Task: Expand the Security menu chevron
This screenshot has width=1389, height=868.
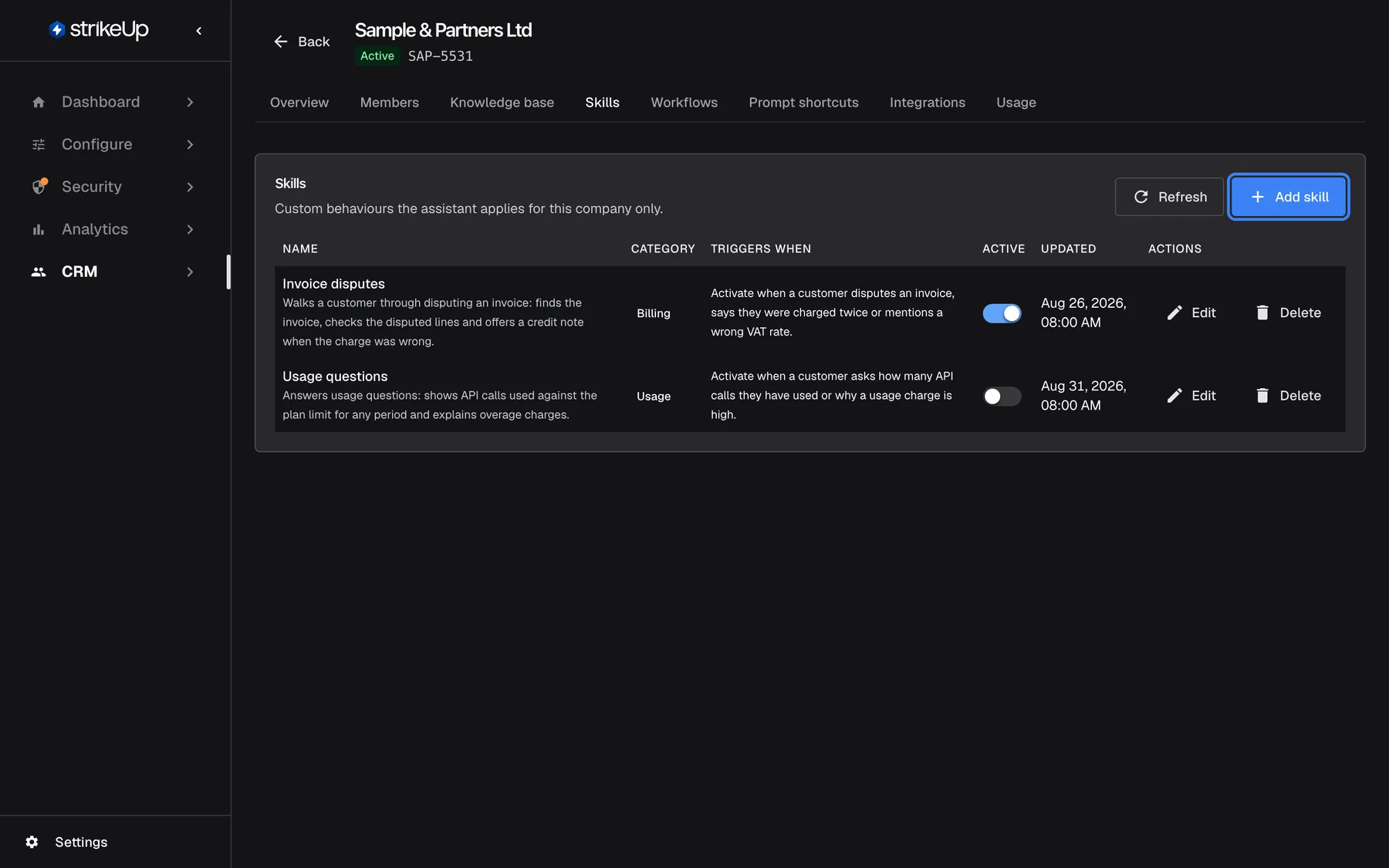Action: (190, 187)
